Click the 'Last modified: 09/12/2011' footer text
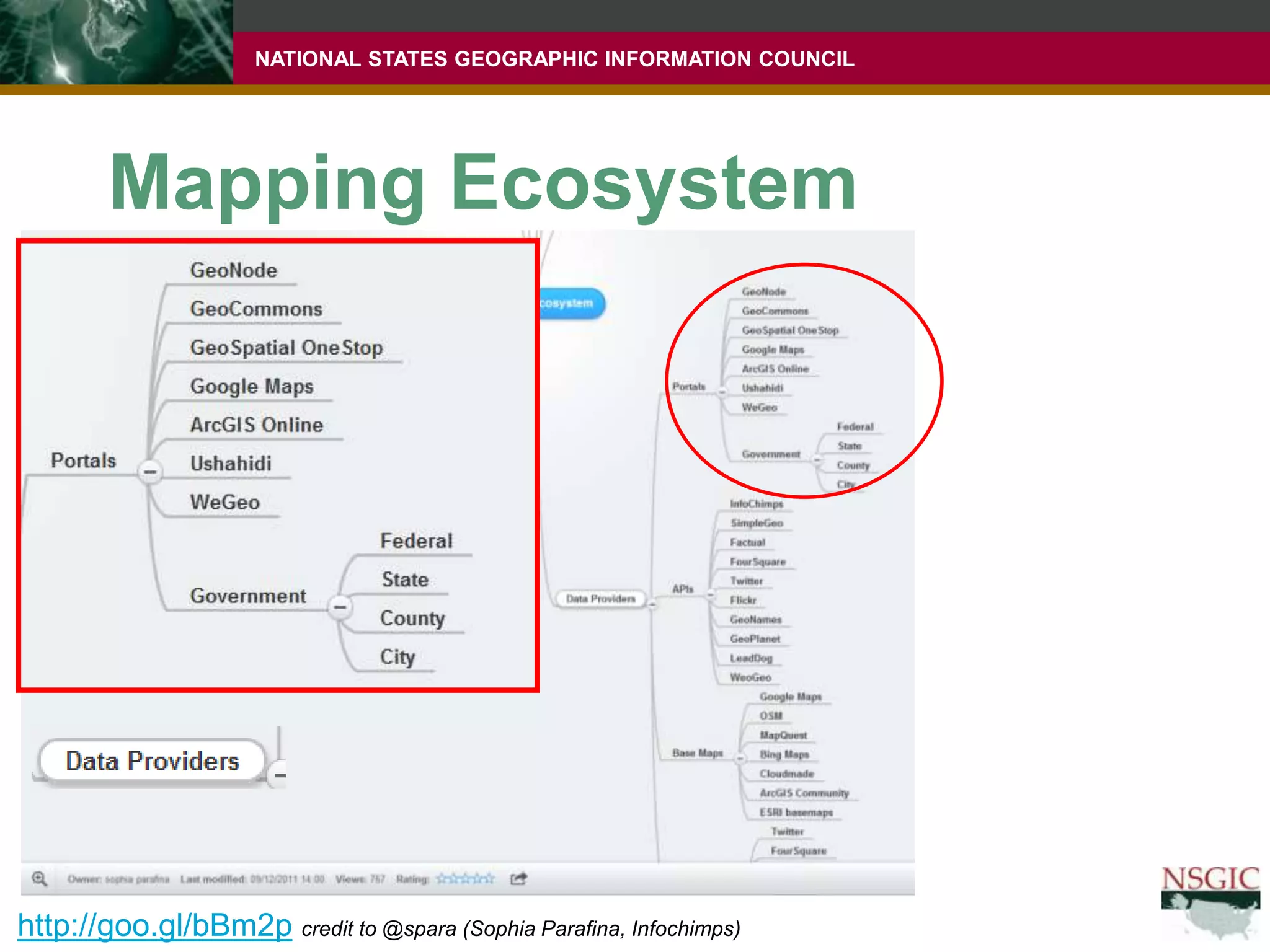The width and height of the screenshot is (1270, 952). 252,879
